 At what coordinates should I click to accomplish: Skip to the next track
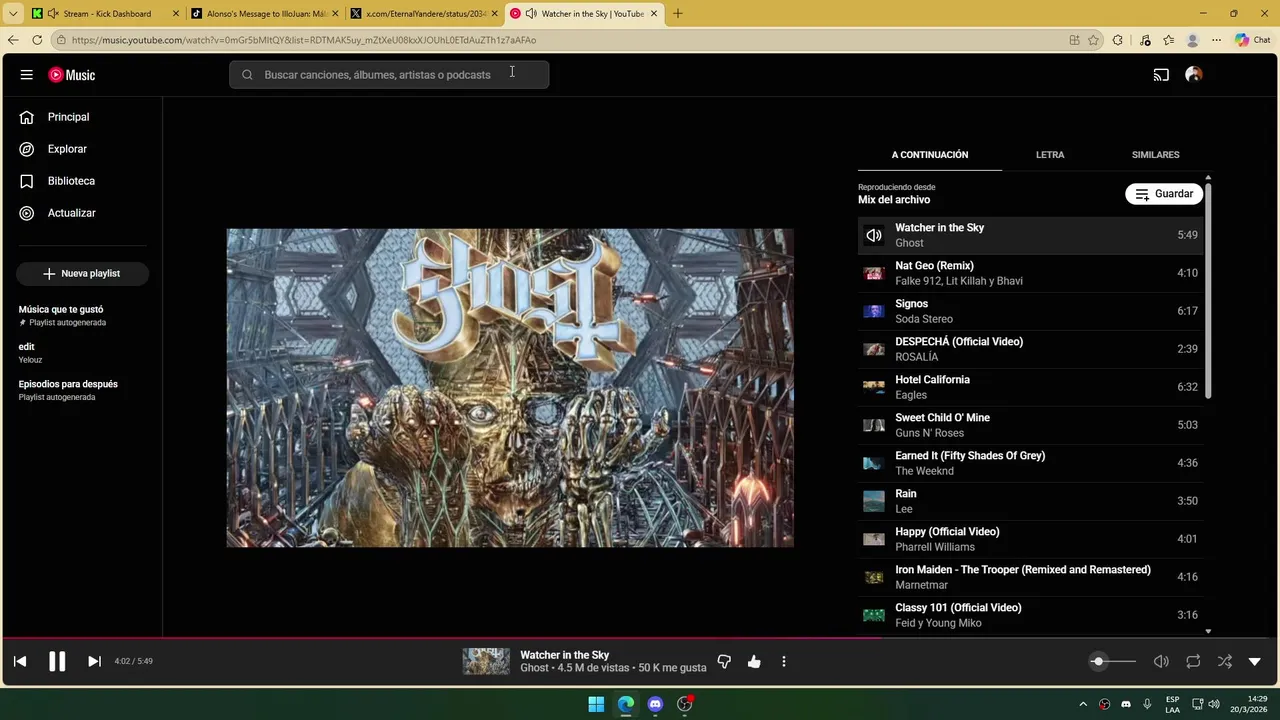pyautogui.click(x=94, y=661)
